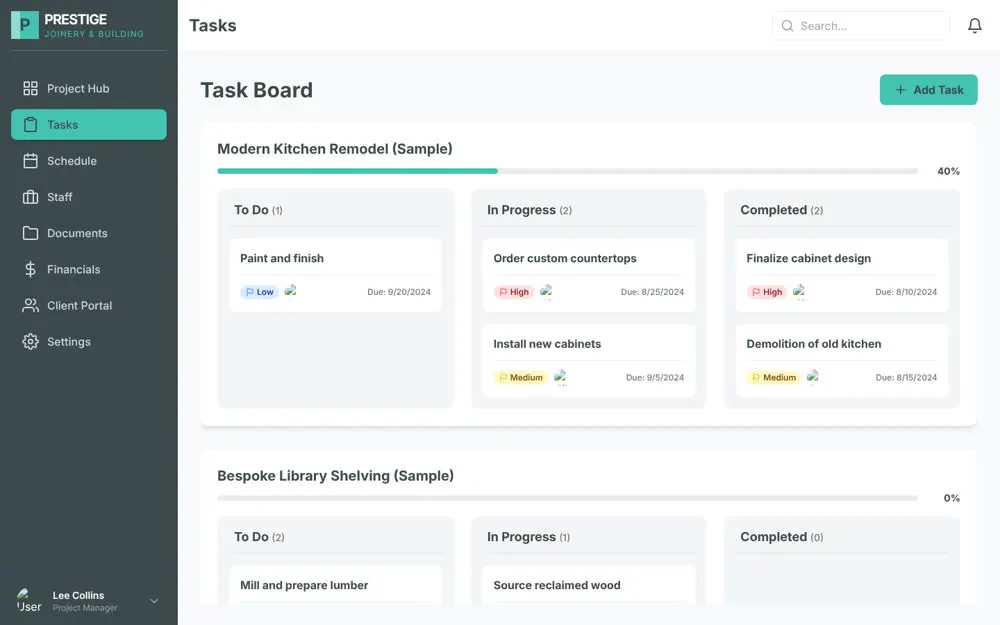Image resolution: width=1000 pixels, height=625 pixels.
Task: Click the 0% progress label
Action: (952, 498)
